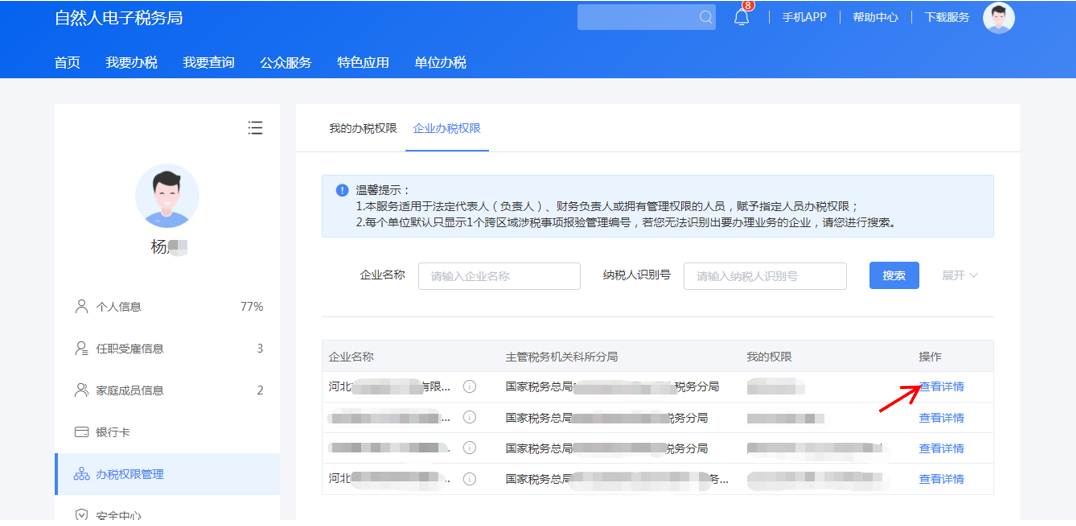Screen dimensions: 1076x526
Task: Click the blue 温馨提示 info icon
Action: click(342, 190)
